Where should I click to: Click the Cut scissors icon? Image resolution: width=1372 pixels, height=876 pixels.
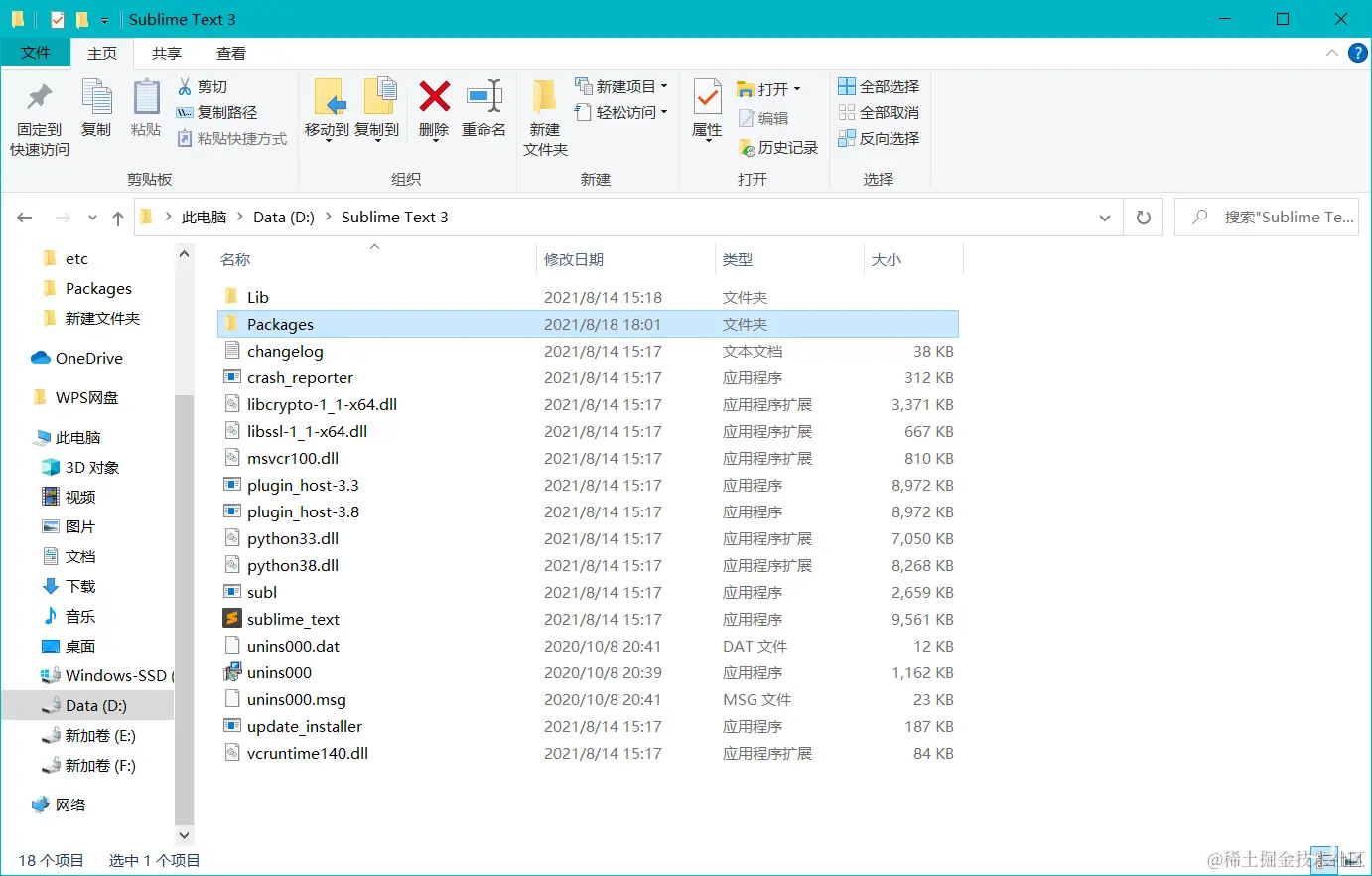185,87
